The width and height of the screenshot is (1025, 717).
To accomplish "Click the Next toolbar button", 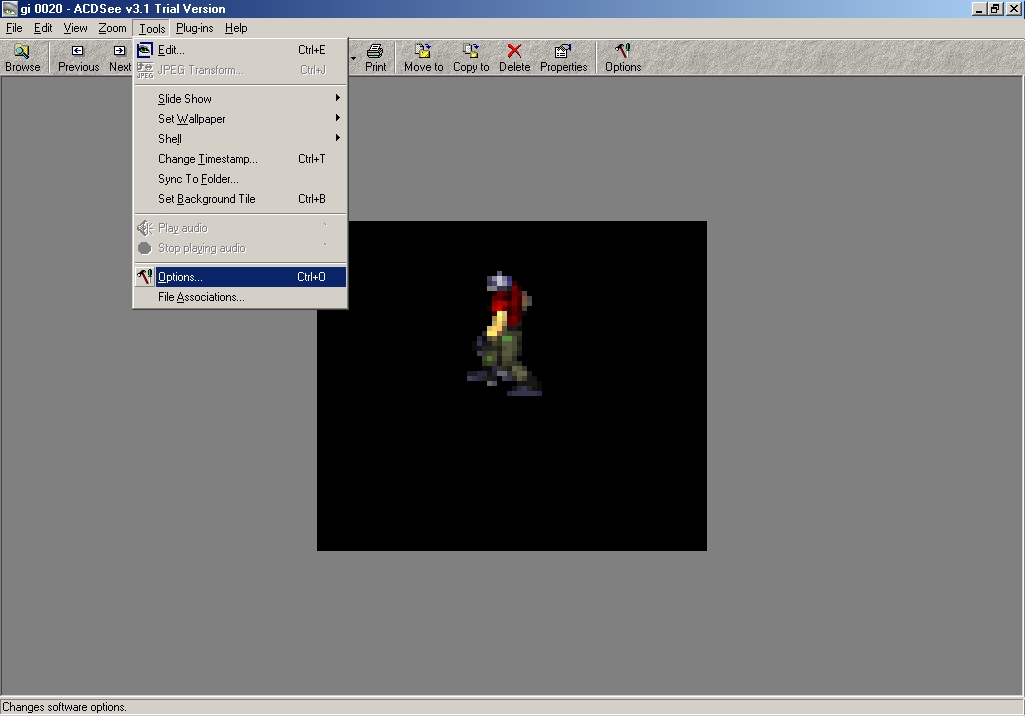I will point(120,58).
